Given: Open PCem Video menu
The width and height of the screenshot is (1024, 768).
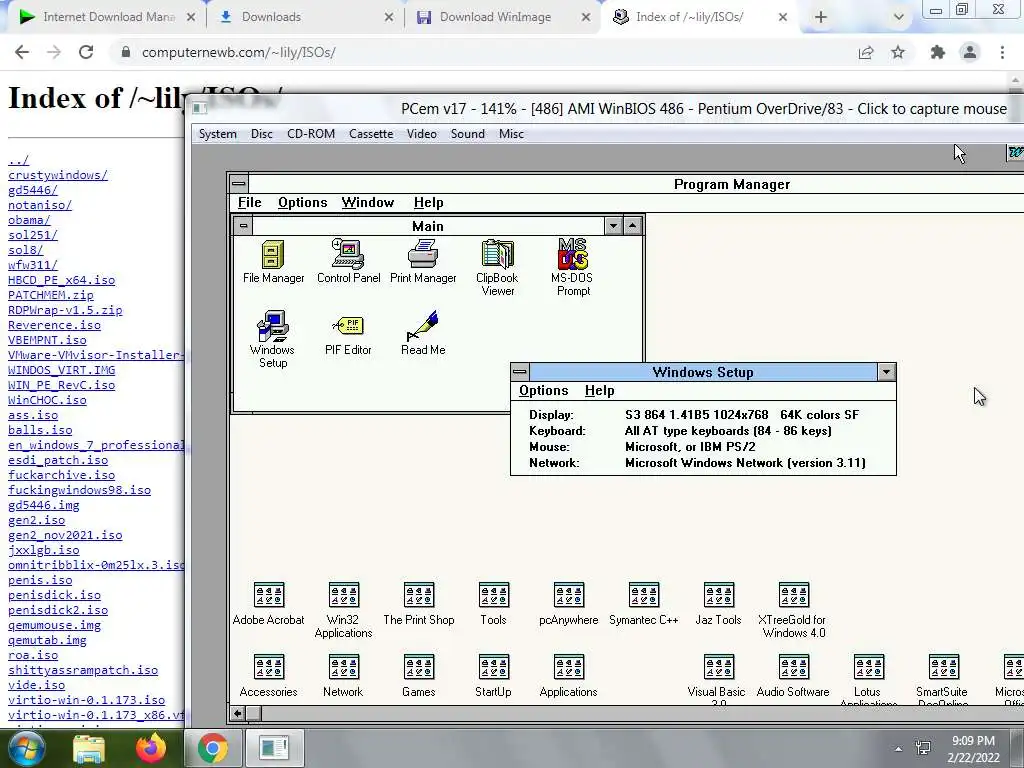Looking at the screenshot, I should (x=422, y=134).
